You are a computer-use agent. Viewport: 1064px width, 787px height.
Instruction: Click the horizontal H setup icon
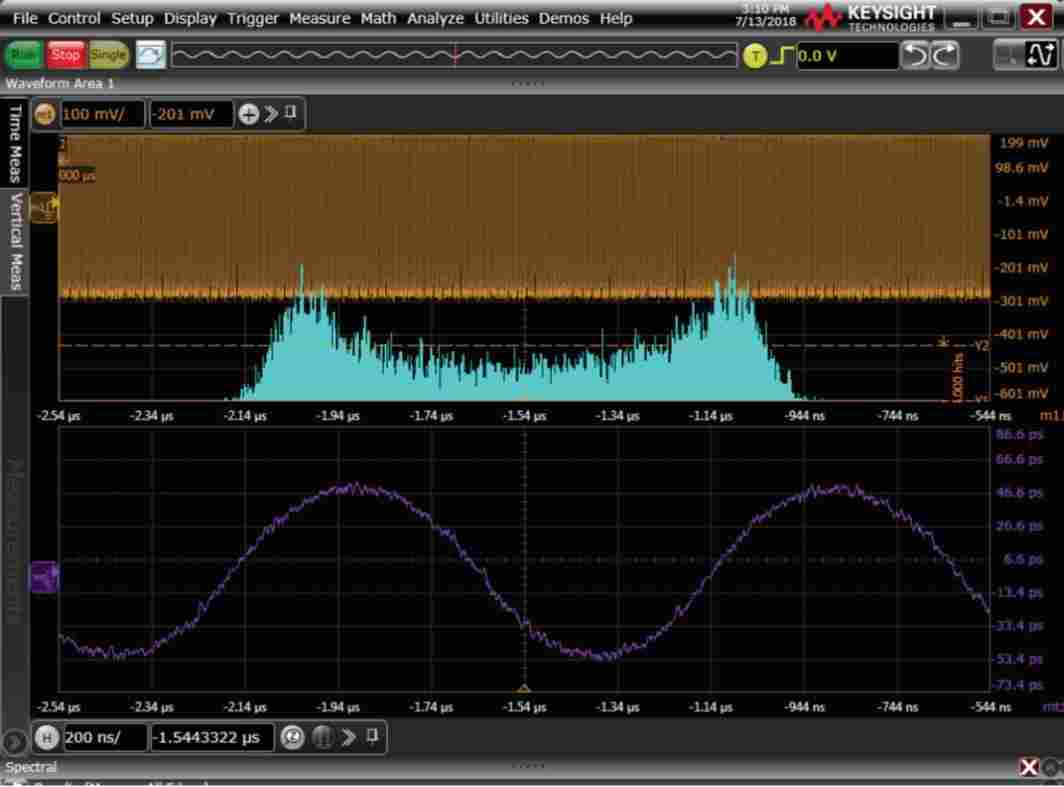pyautogui.click(x=46, y=738)
